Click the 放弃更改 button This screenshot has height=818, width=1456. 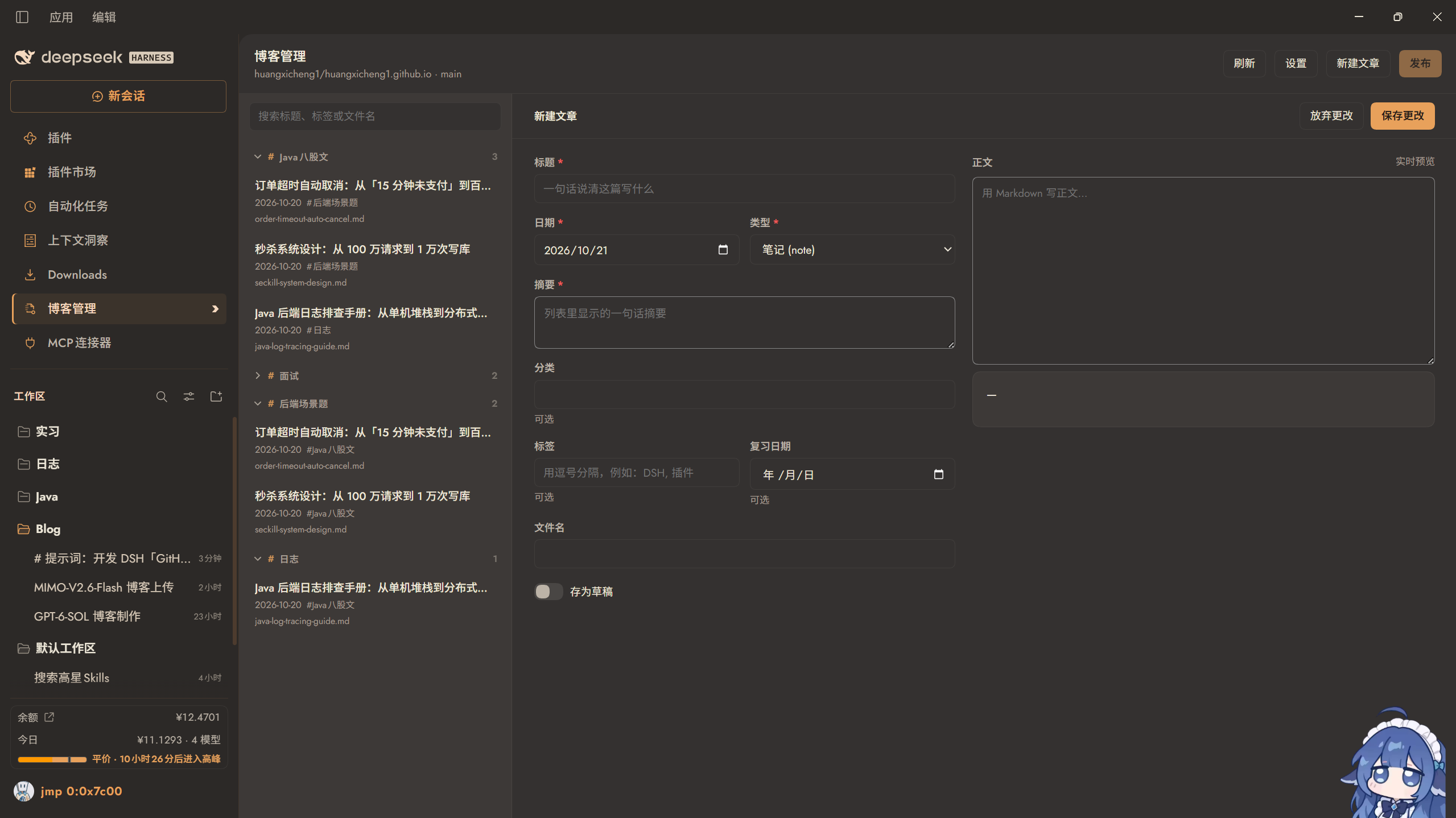point(1331,116)
